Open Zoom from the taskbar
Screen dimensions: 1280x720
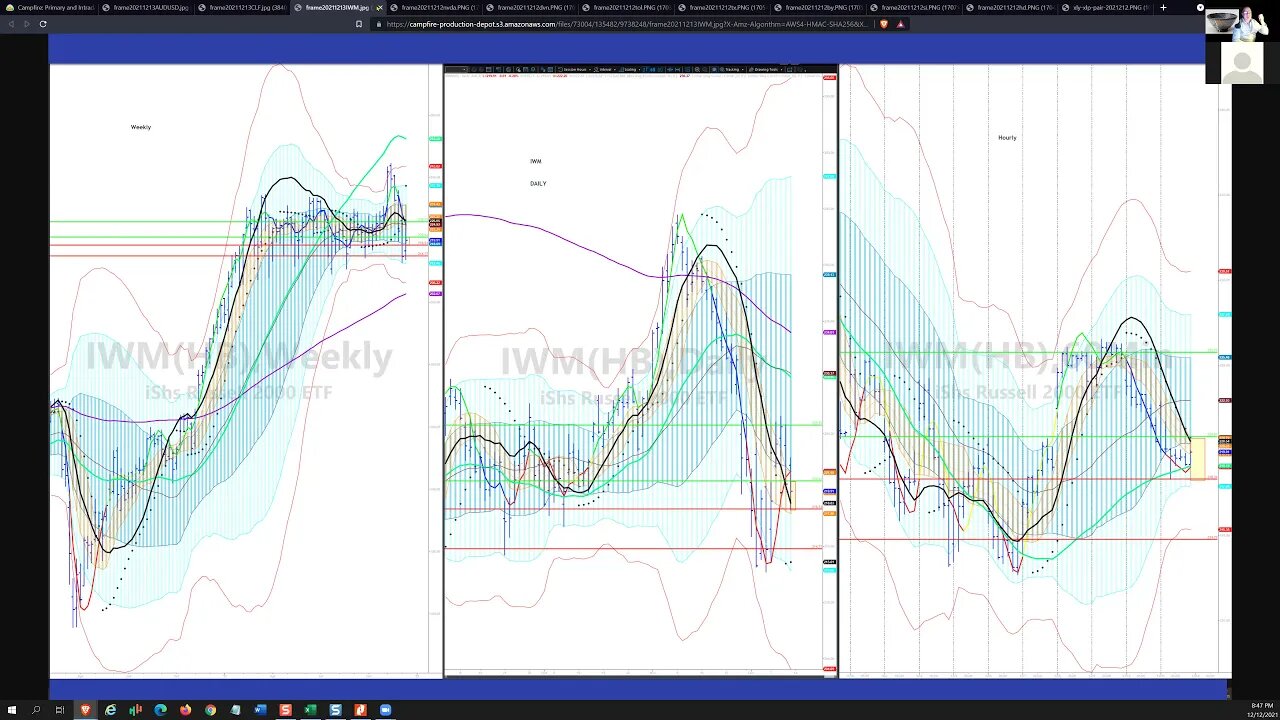(x=385, y=710)
